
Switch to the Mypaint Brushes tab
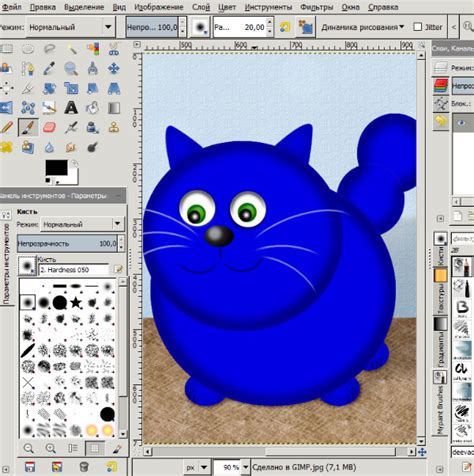440,402
